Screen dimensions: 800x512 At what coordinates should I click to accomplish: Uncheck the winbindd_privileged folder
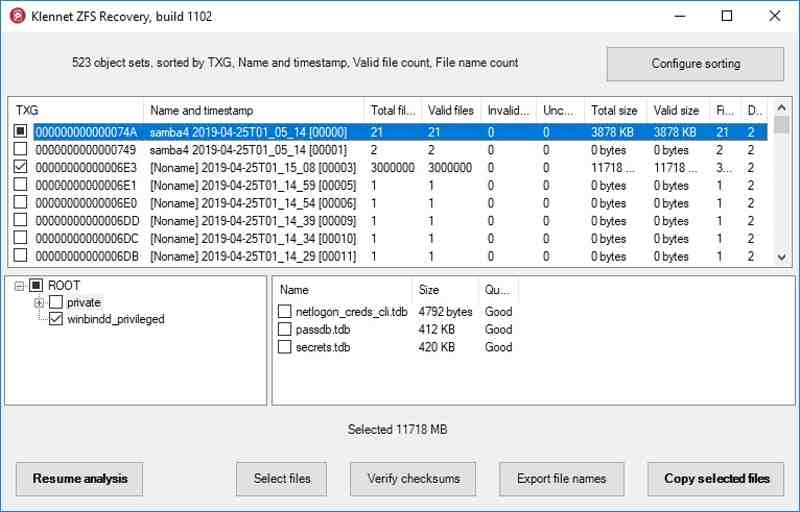click(x=56, y=320)
